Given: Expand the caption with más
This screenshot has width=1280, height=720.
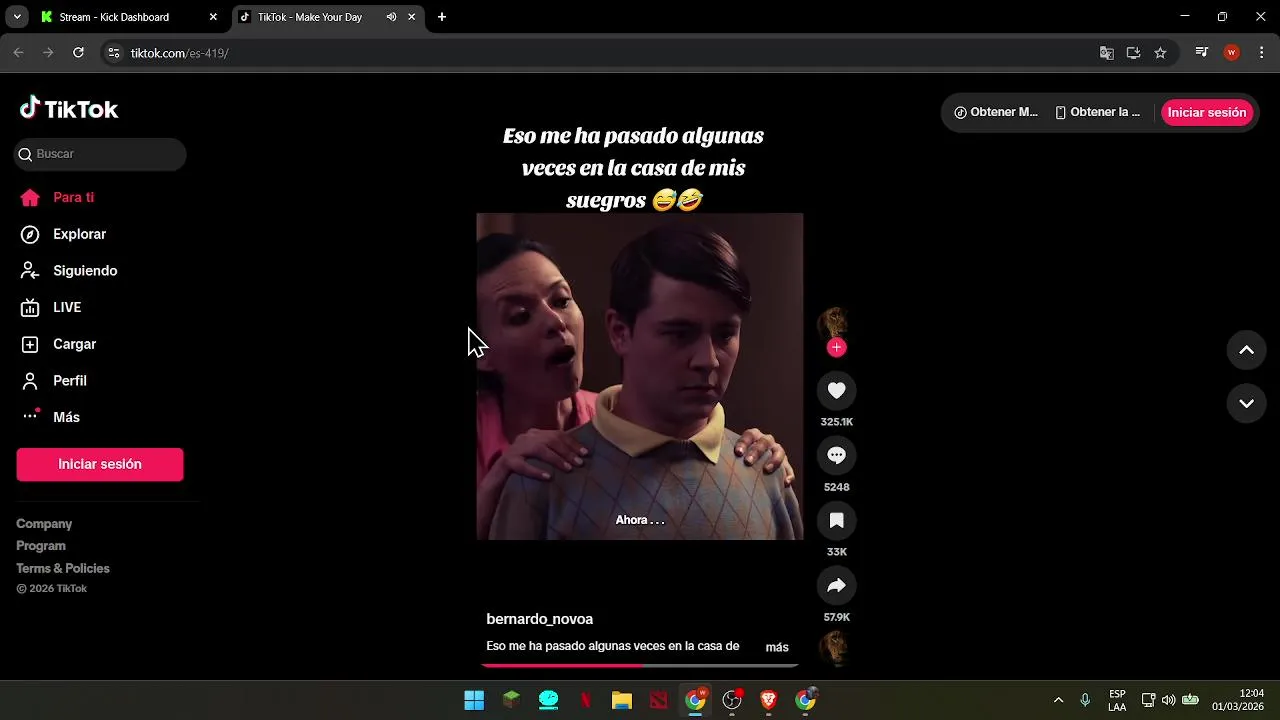Looking at the screenshot, I should tap(777, 647).
